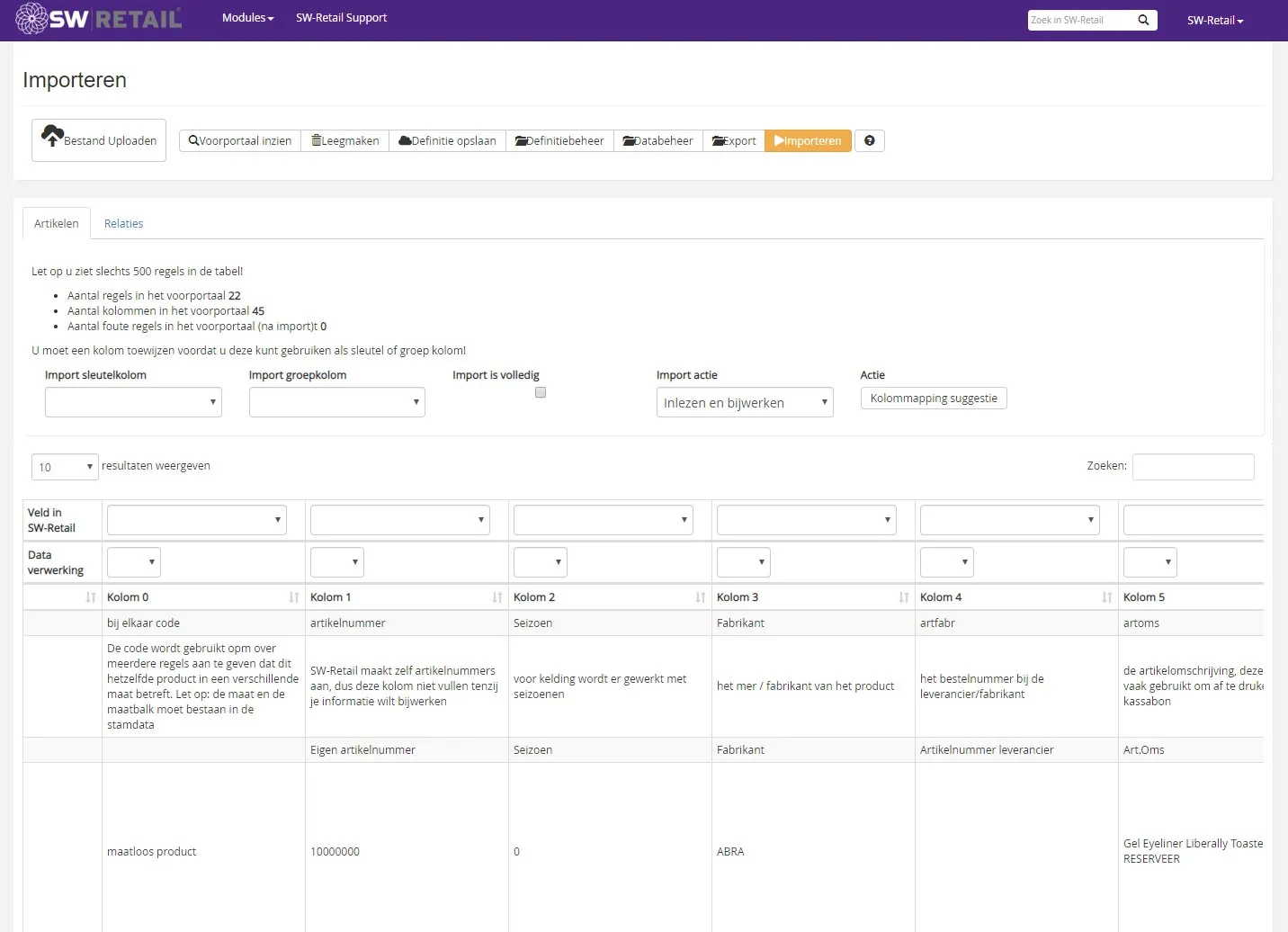
Task: Open Import sleutelkolom dropdown
Action: point(133,402)
